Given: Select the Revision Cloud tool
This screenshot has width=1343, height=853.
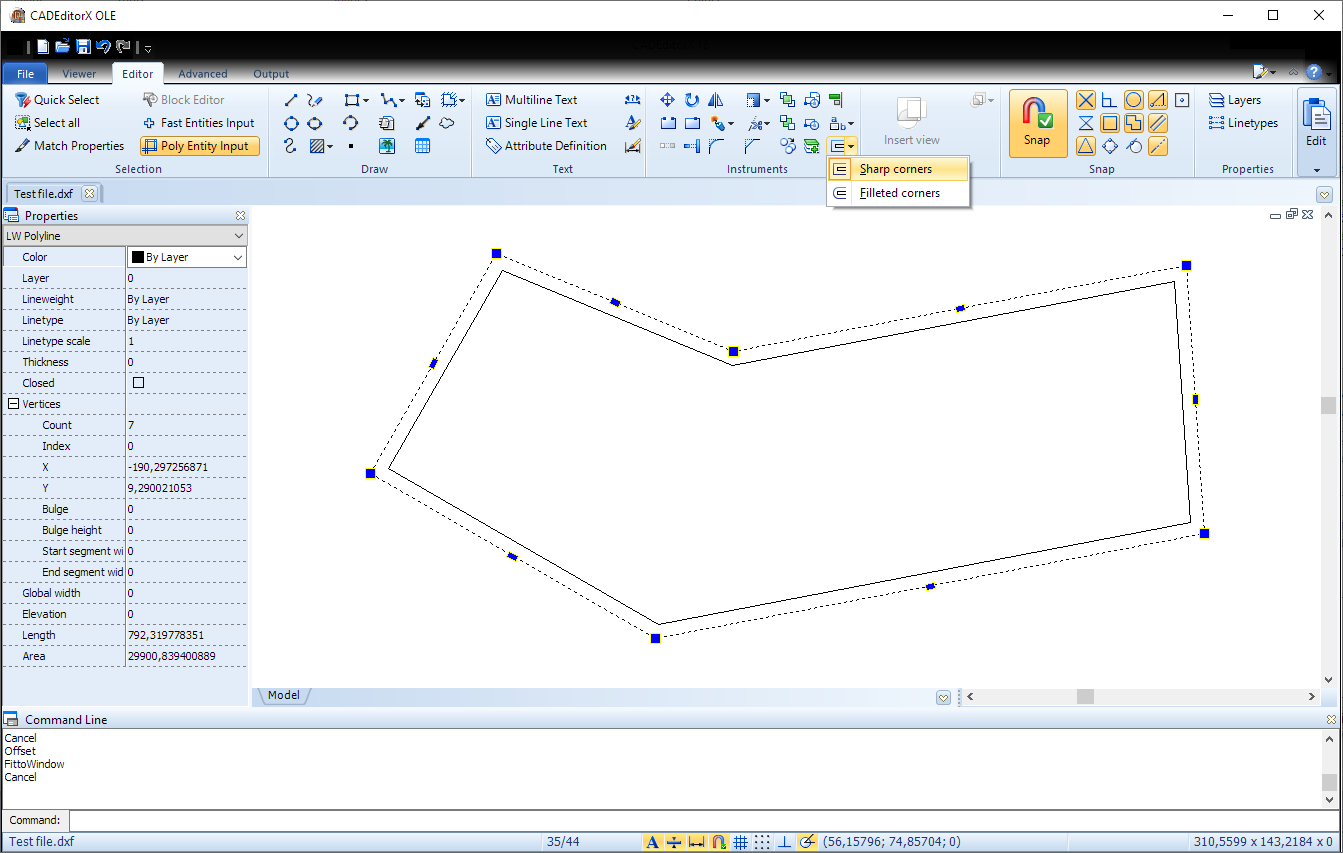Looking at the screenshot, I should (446, 123).
